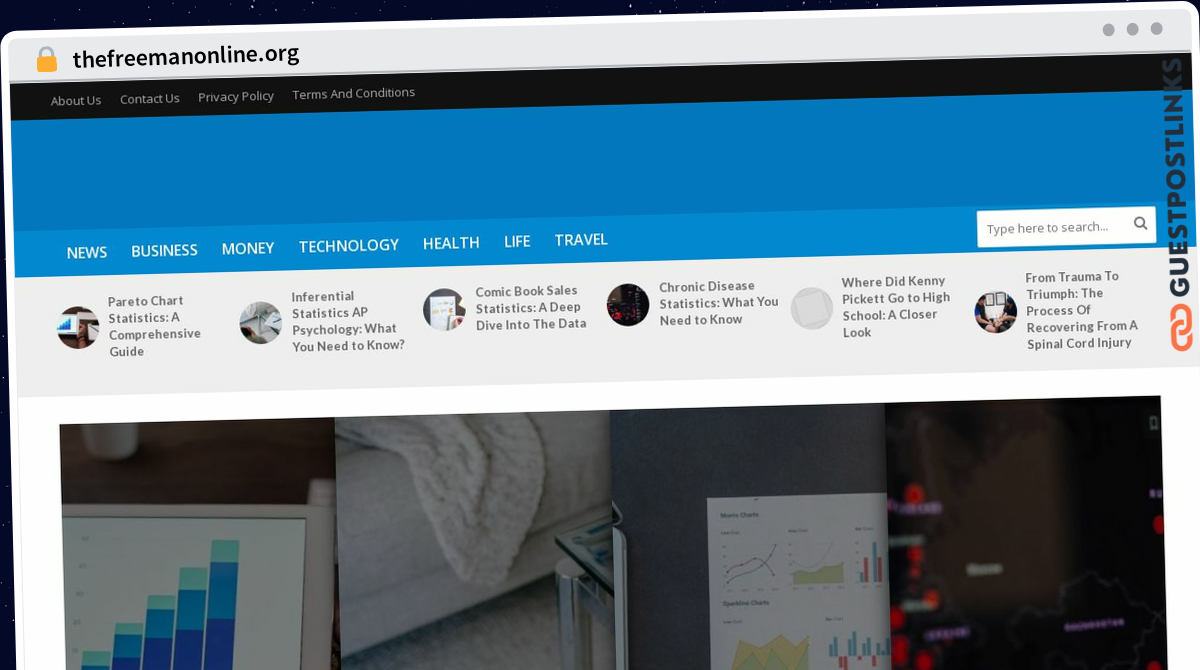Click the Spinal Cord Injury article thumbnail

[996, 312]
